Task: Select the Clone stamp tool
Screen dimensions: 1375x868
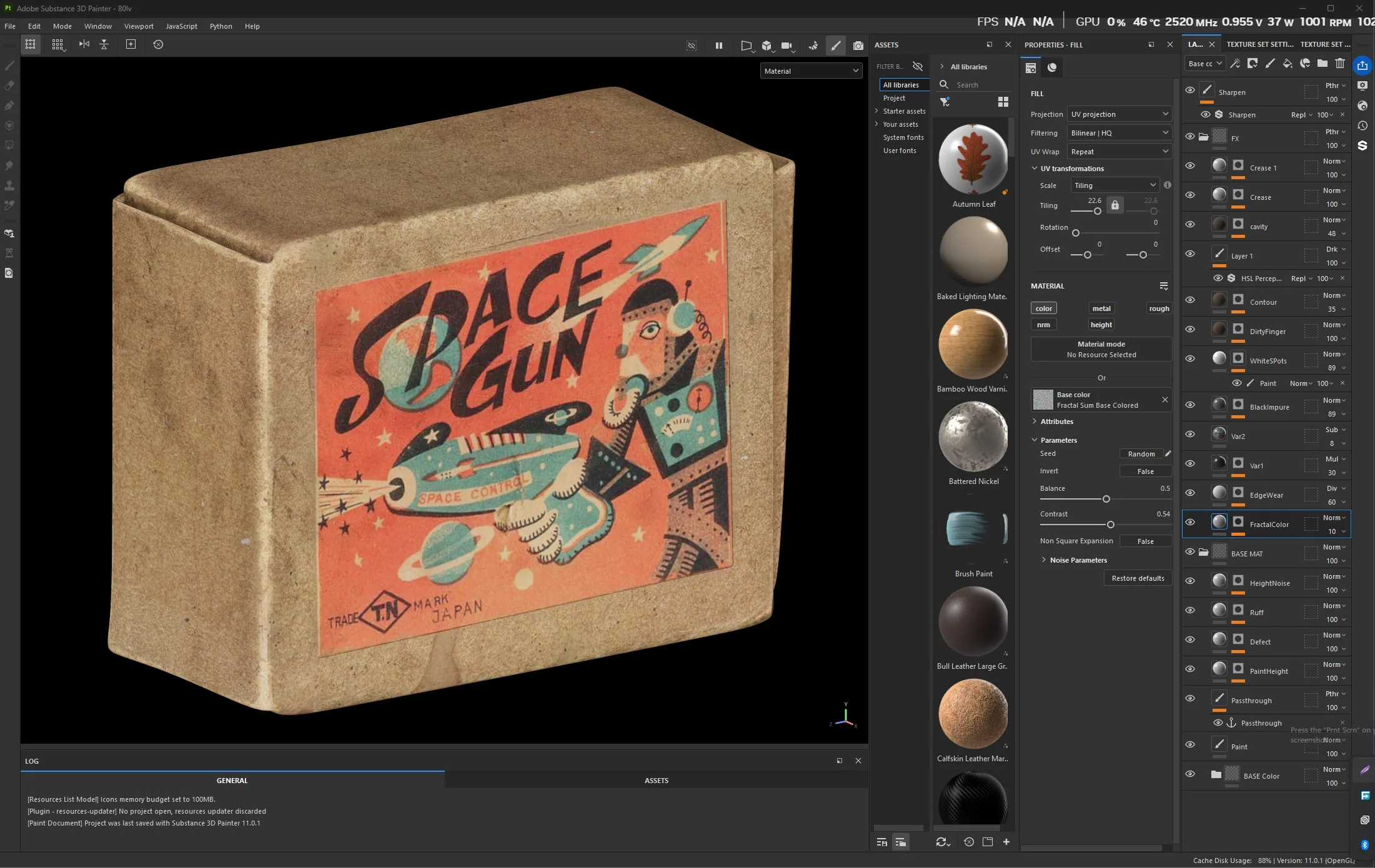Action: pos(9,185)
